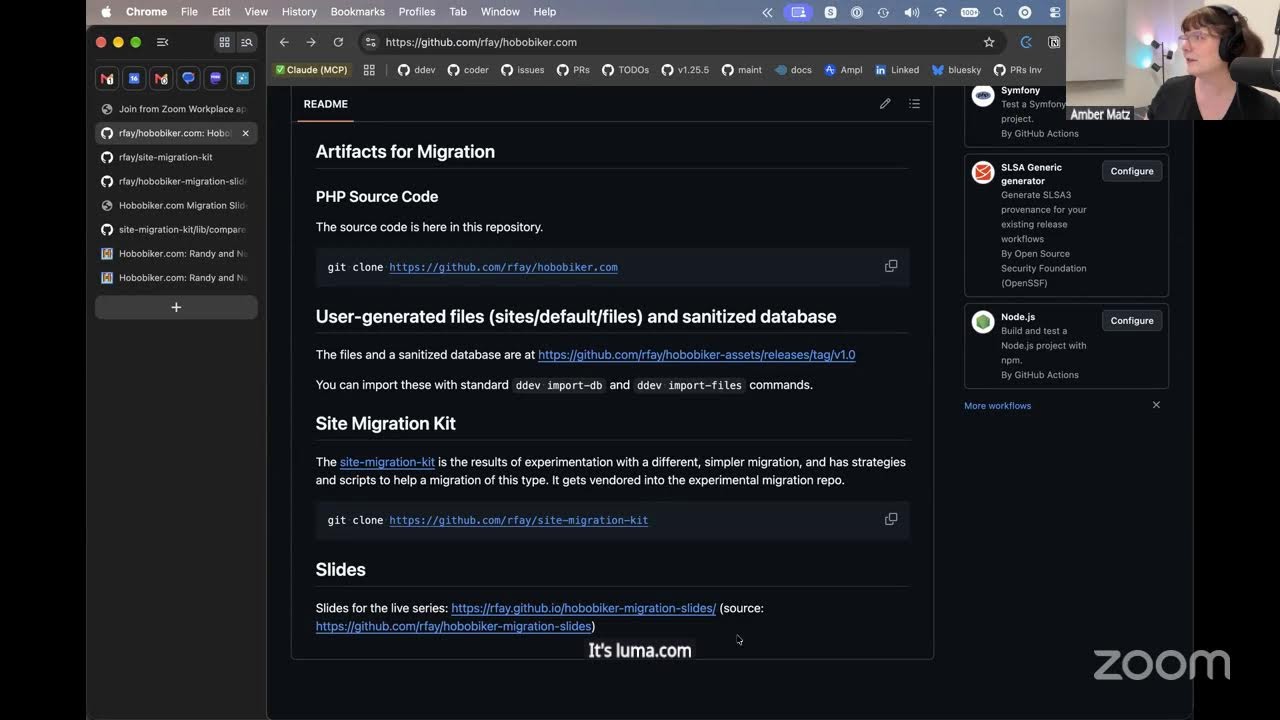The height and width of the screenshot is (720, 1280).
Task: Open the README outline list icon
Action: 914,104
